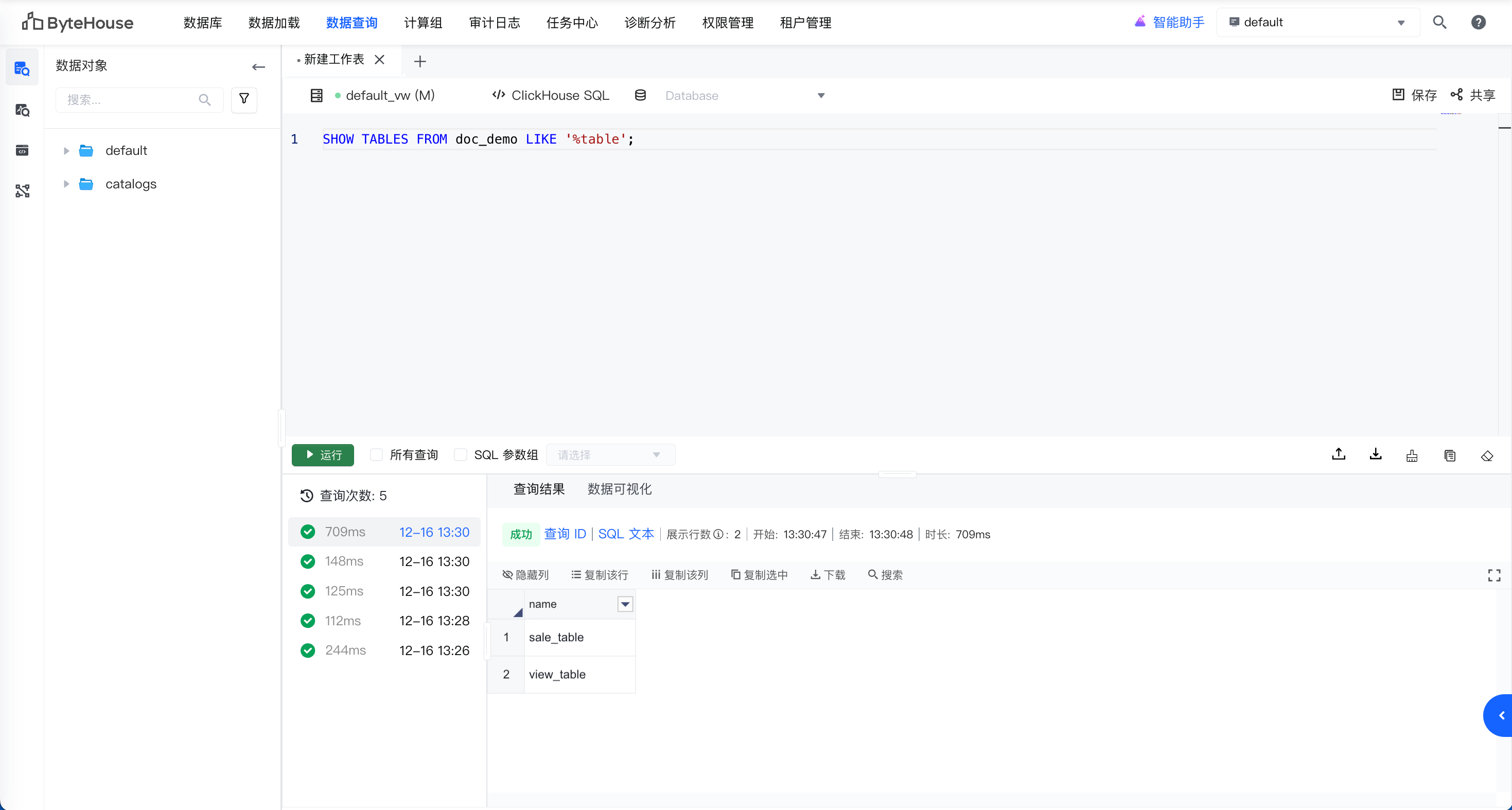Click the upload icon in the editor toolbar

point(1338,454)
